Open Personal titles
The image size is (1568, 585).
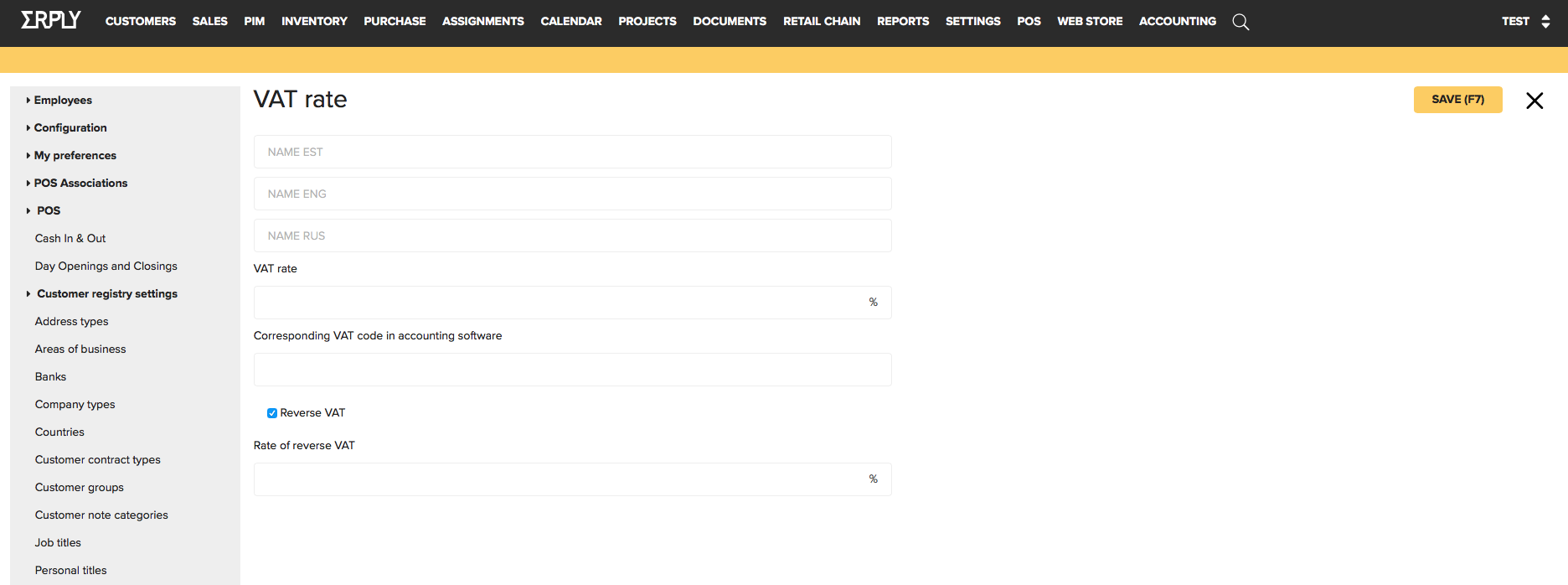click(71, 570)
